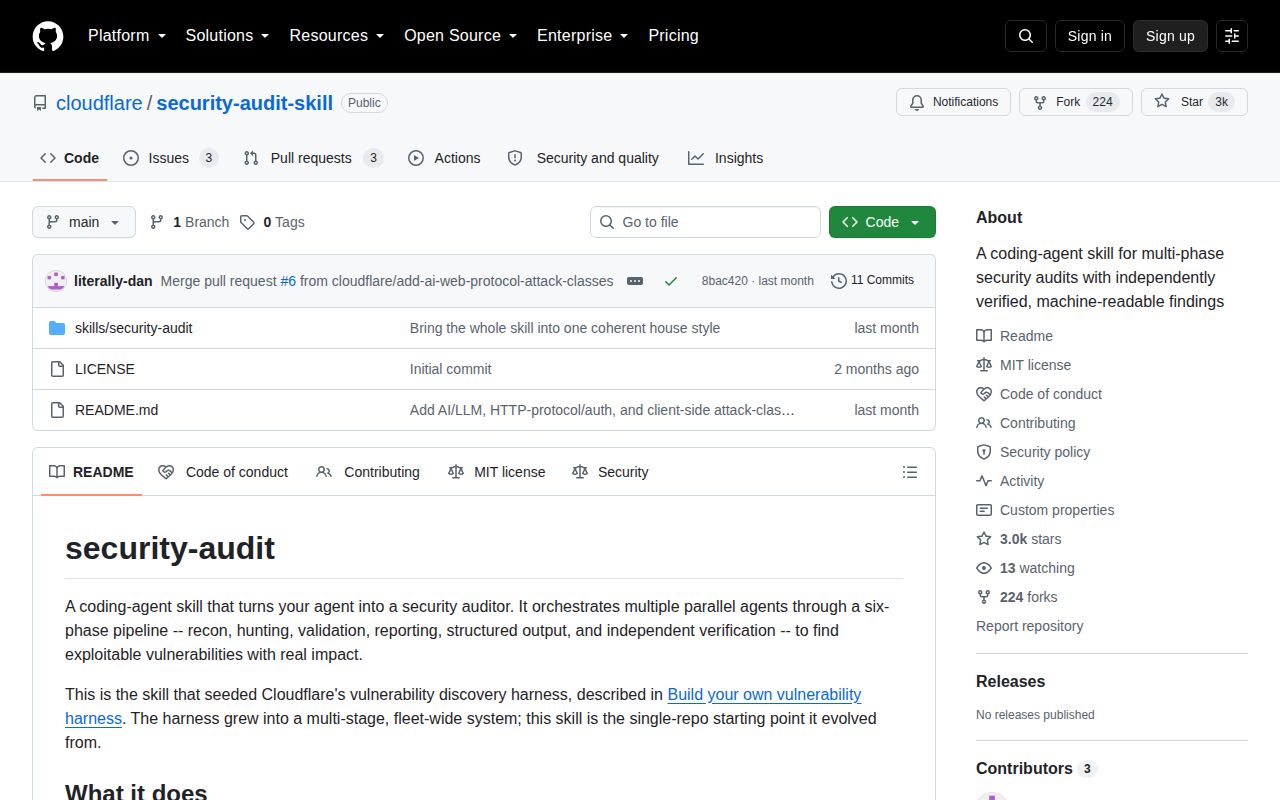Image resolution: width=1280 pixels, height=800 pixels.
Task: Click the notes icon beside Custom properties
Action: (x=984, y=510)
